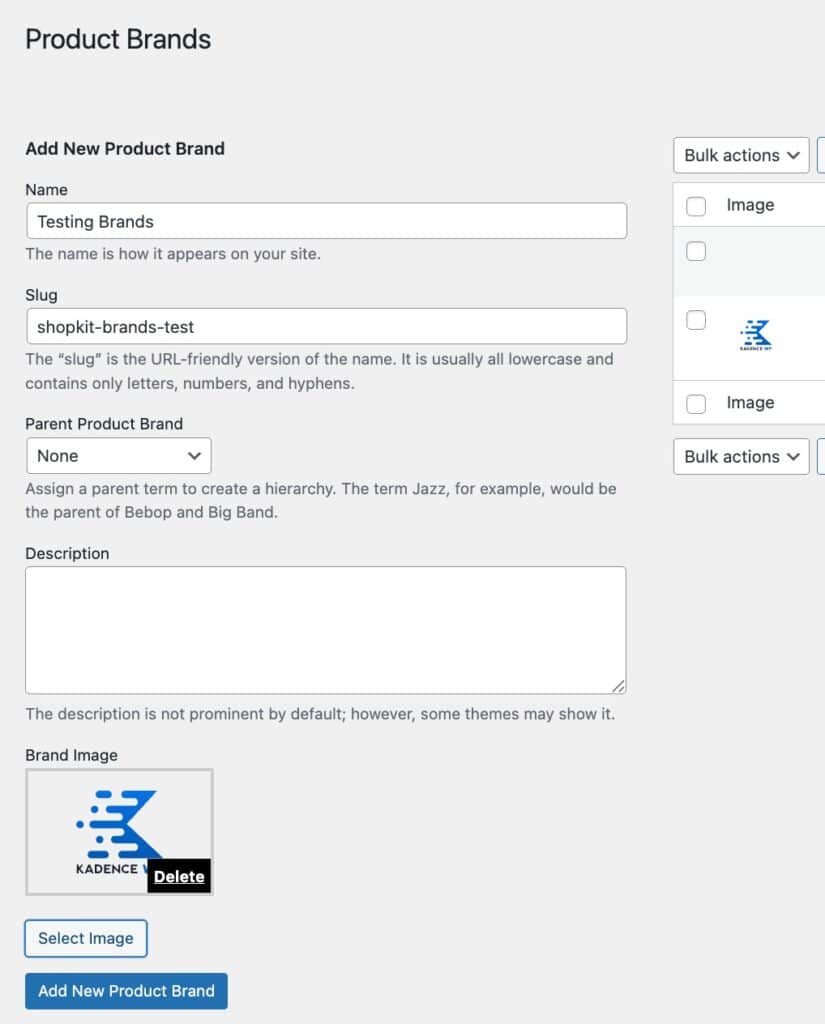Sort by the Image column header
Viewport: 825px width, 1024px height.
750,205
